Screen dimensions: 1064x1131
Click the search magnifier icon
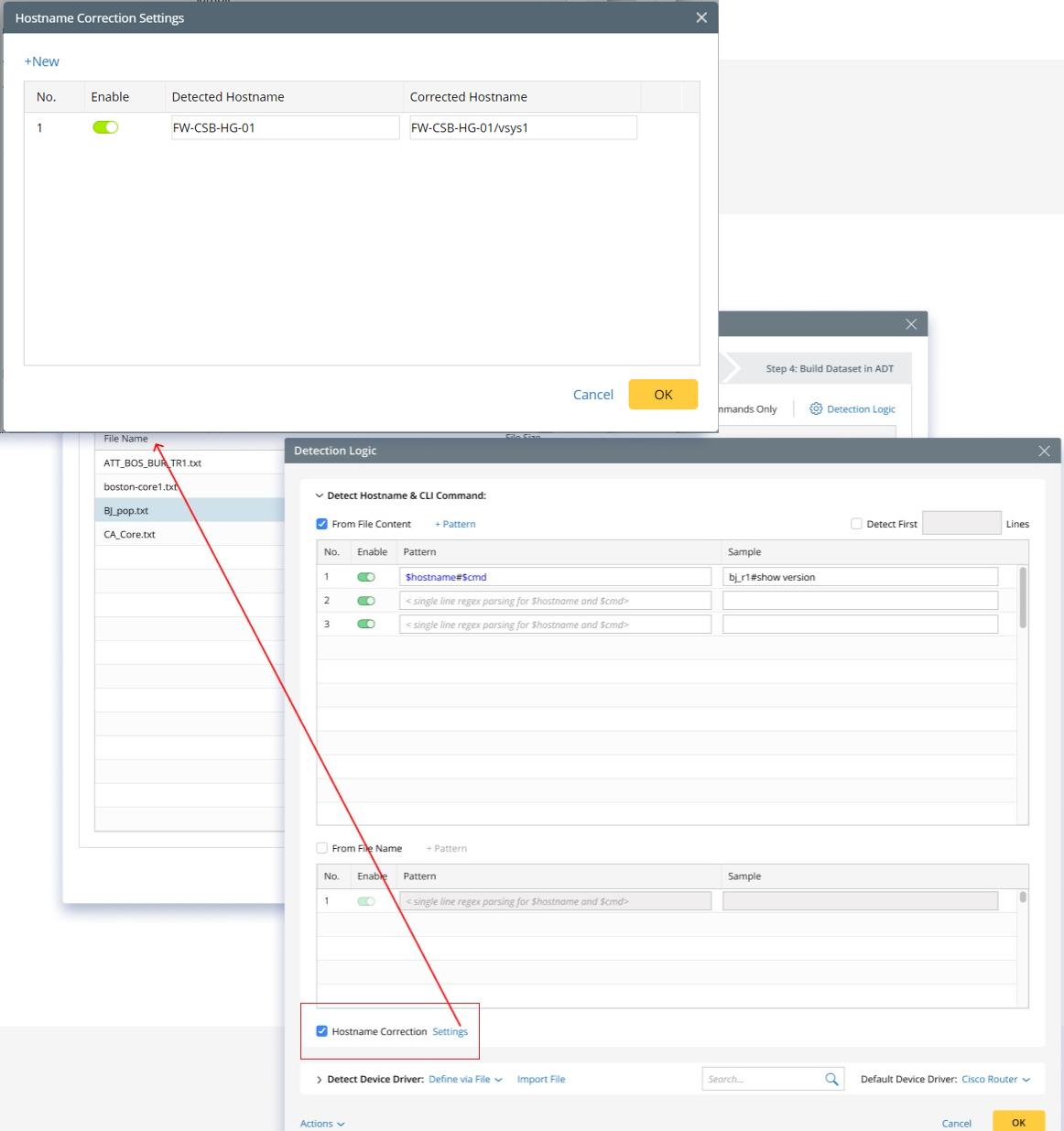coord(831,1079)
